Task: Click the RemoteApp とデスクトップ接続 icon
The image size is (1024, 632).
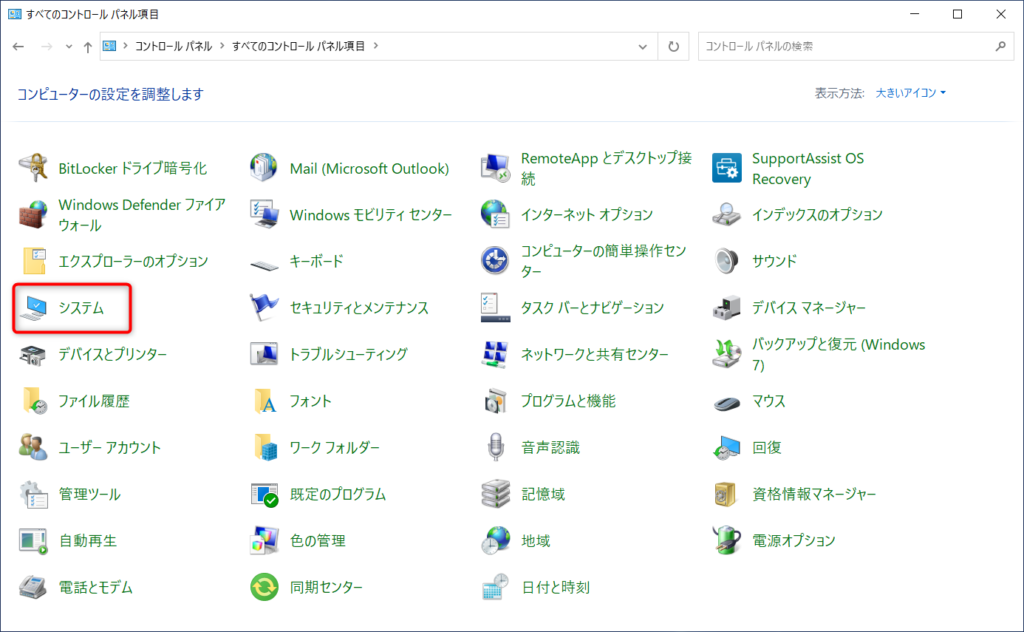Action: [x=495, y=168]
